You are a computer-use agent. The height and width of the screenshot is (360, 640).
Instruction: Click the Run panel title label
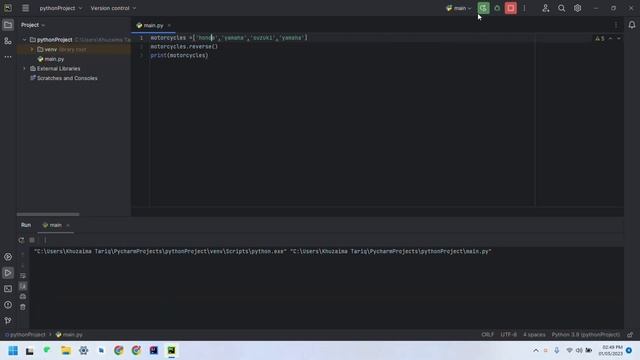click(26, 225)
